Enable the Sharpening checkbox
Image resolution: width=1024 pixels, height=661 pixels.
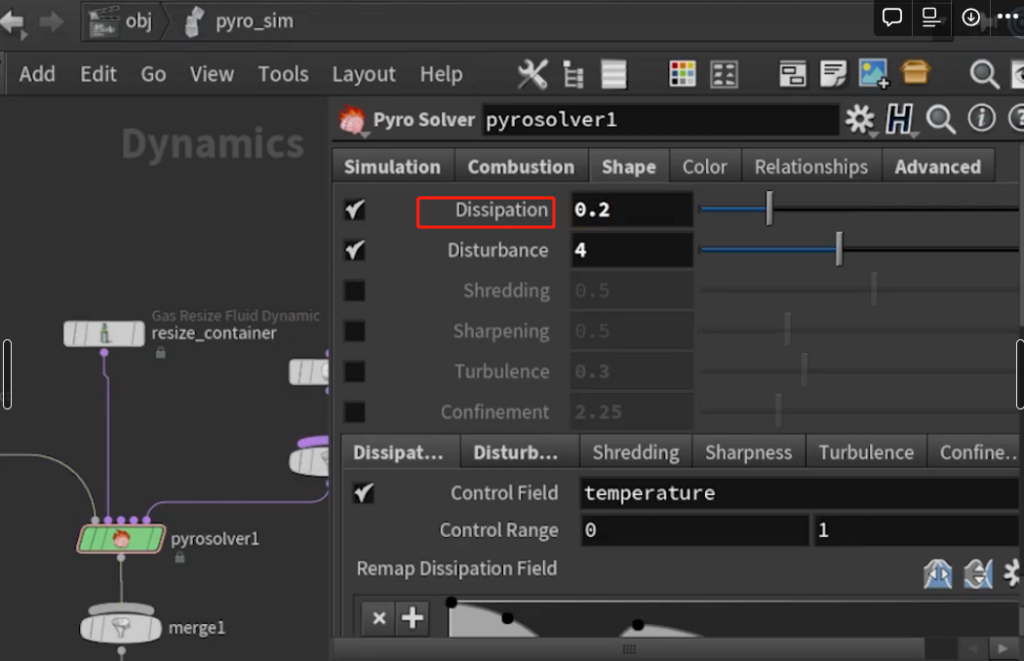pos(355,331)
